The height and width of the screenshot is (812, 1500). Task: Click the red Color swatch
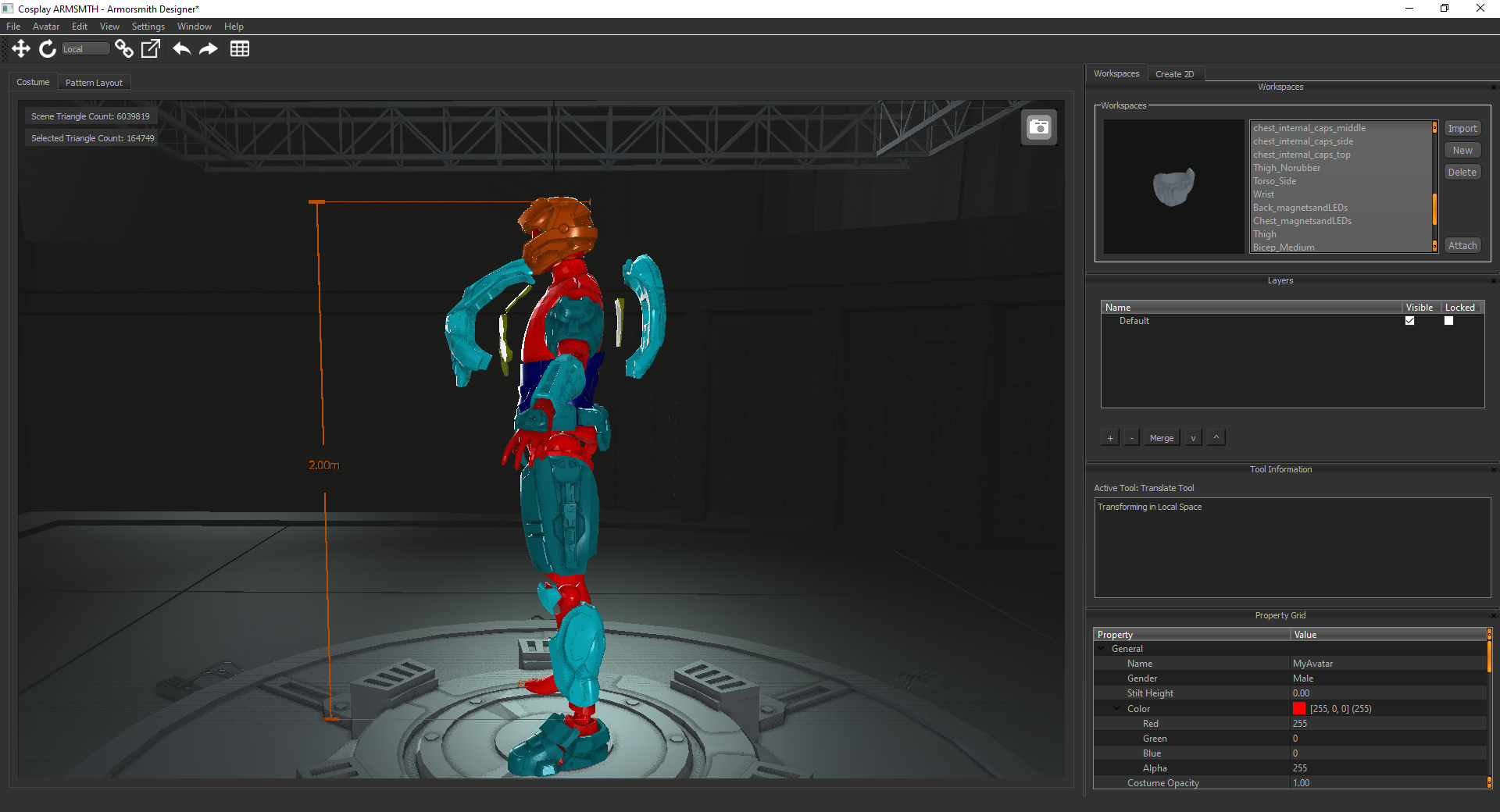pos(1299,709)
